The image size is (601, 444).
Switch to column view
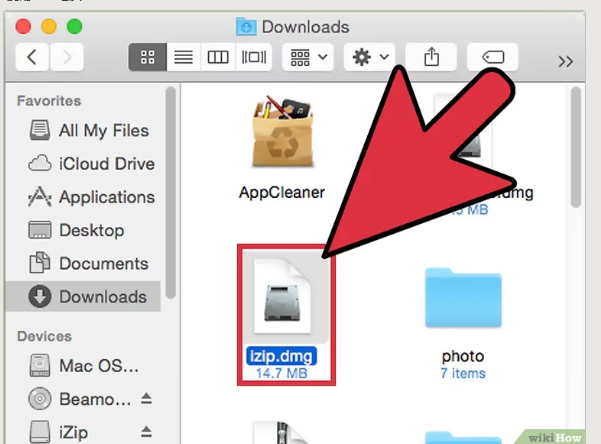218,58
